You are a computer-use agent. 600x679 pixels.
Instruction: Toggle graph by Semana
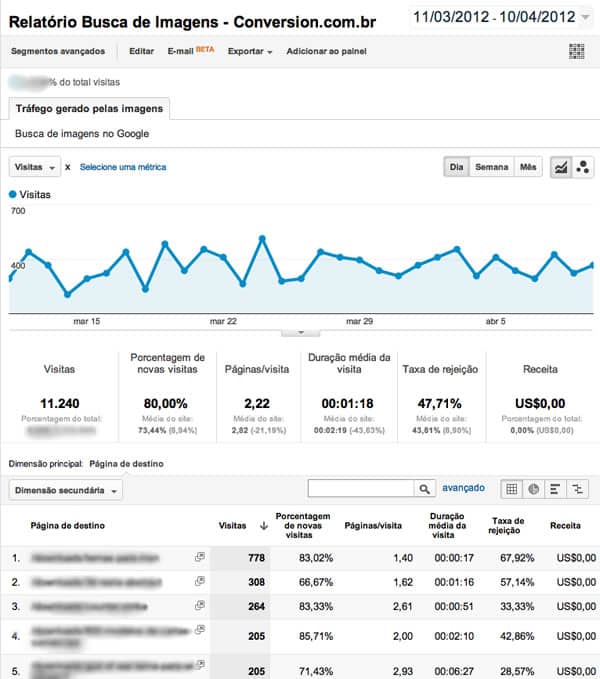pyautogui.click(x=491, y=167)
